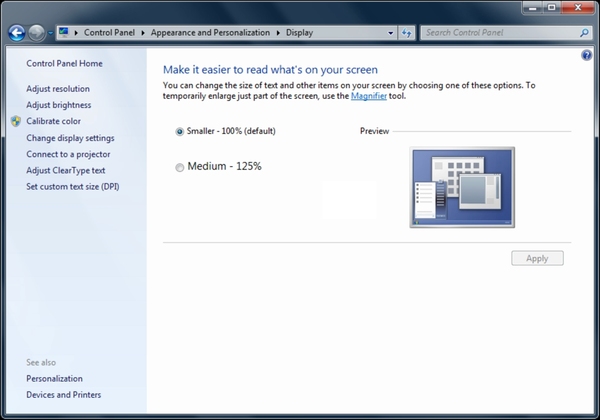The height and width of the screenshot is (420, 600).
Task: Minimize the Display window
Action: point(533,7)
